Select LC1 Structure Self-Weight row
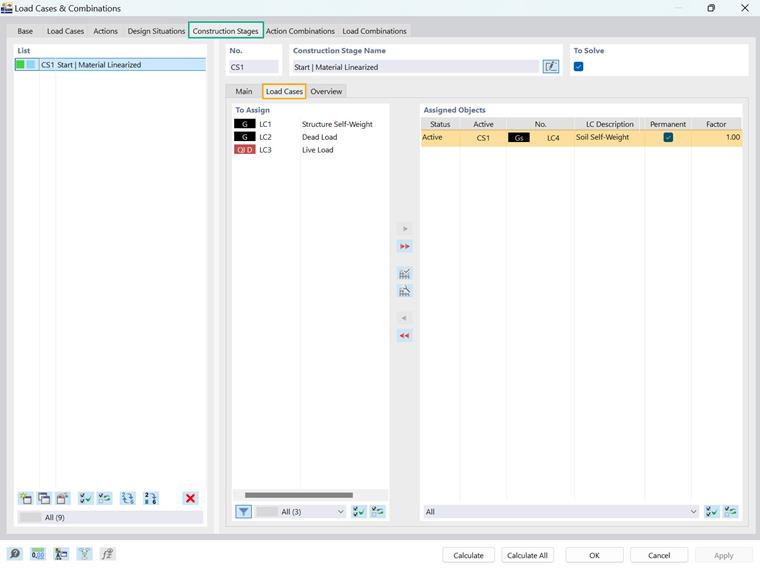The image size is (760, 570). [x=310, y=124]
